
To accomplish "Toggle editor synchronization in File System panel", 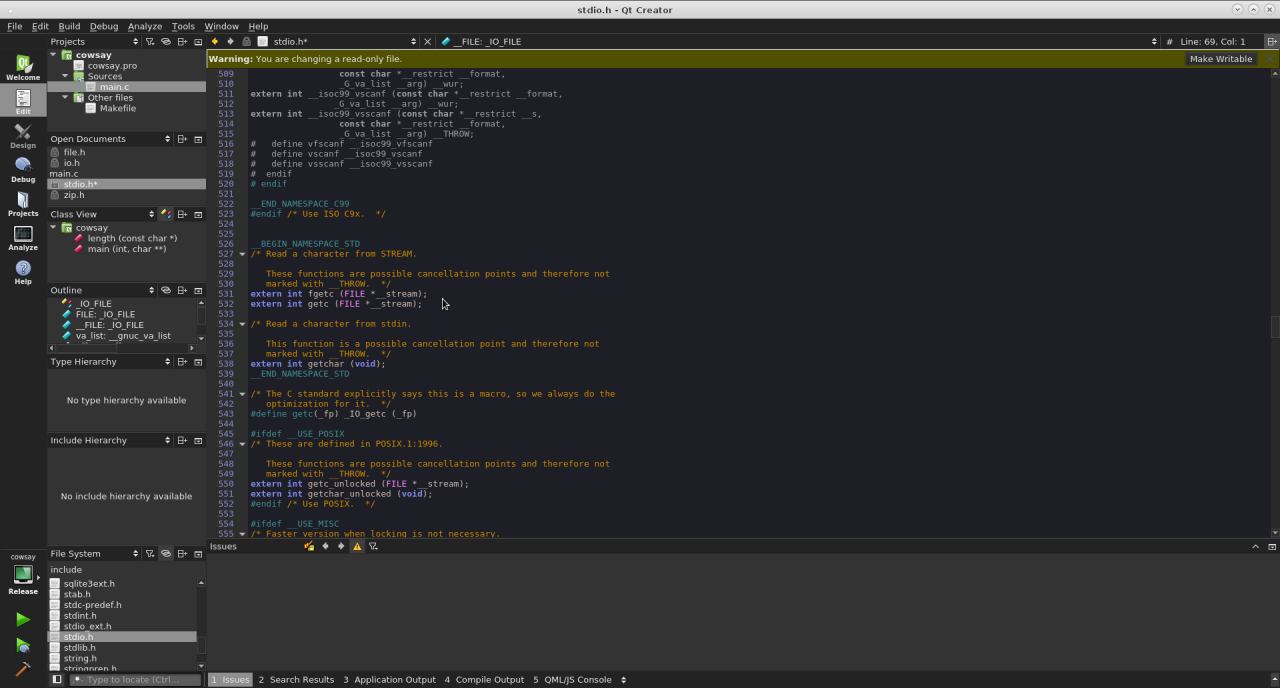I will [166, 554].
